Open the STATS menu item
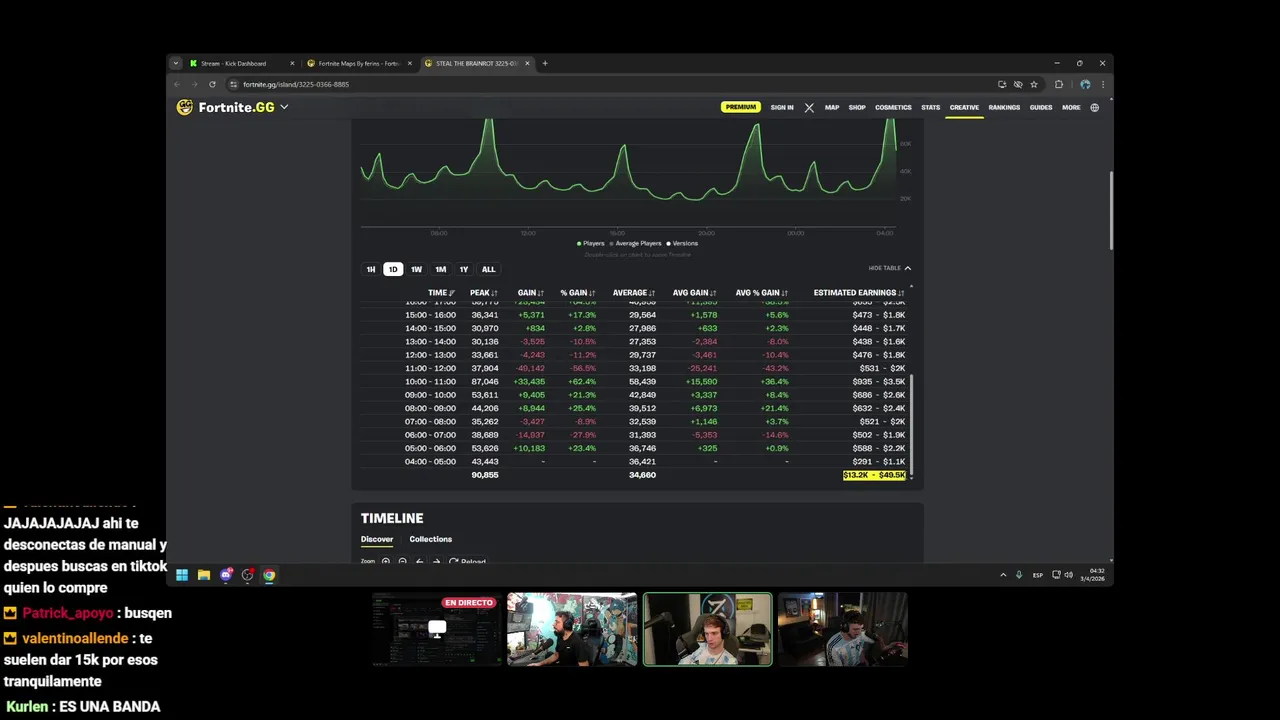 [930, 107]
